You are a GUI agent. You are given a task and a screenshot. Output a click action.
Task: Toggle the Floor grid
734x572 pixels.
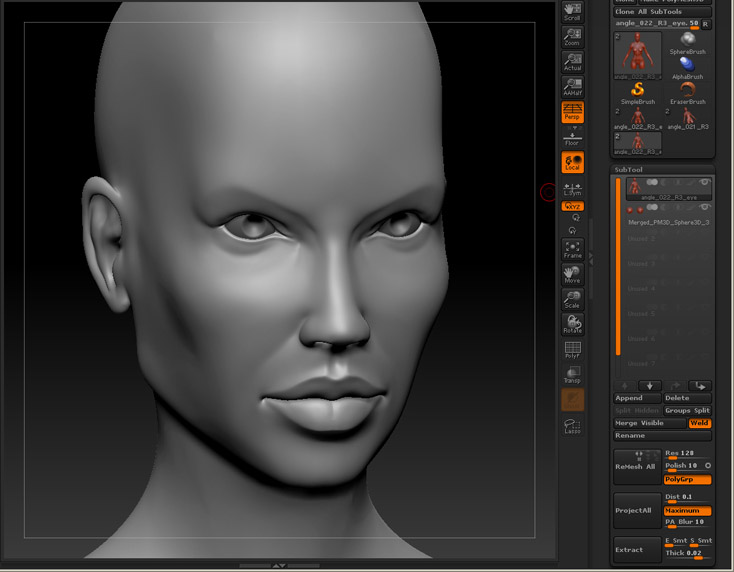[x=572, y=139]
